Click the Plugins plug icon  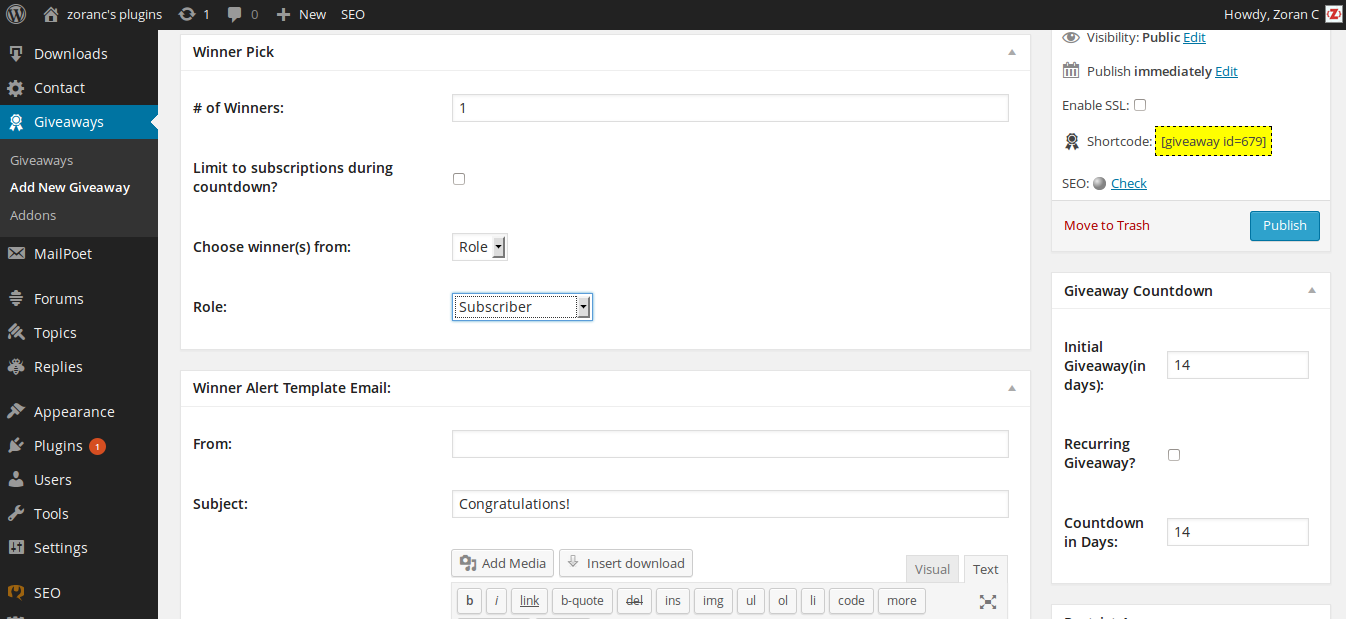click(16, 446)
